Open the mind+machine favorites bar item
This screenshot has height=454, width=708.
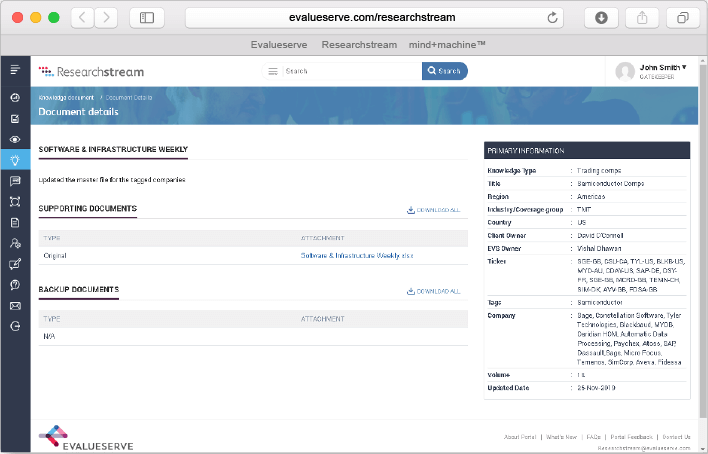(447, 45)
